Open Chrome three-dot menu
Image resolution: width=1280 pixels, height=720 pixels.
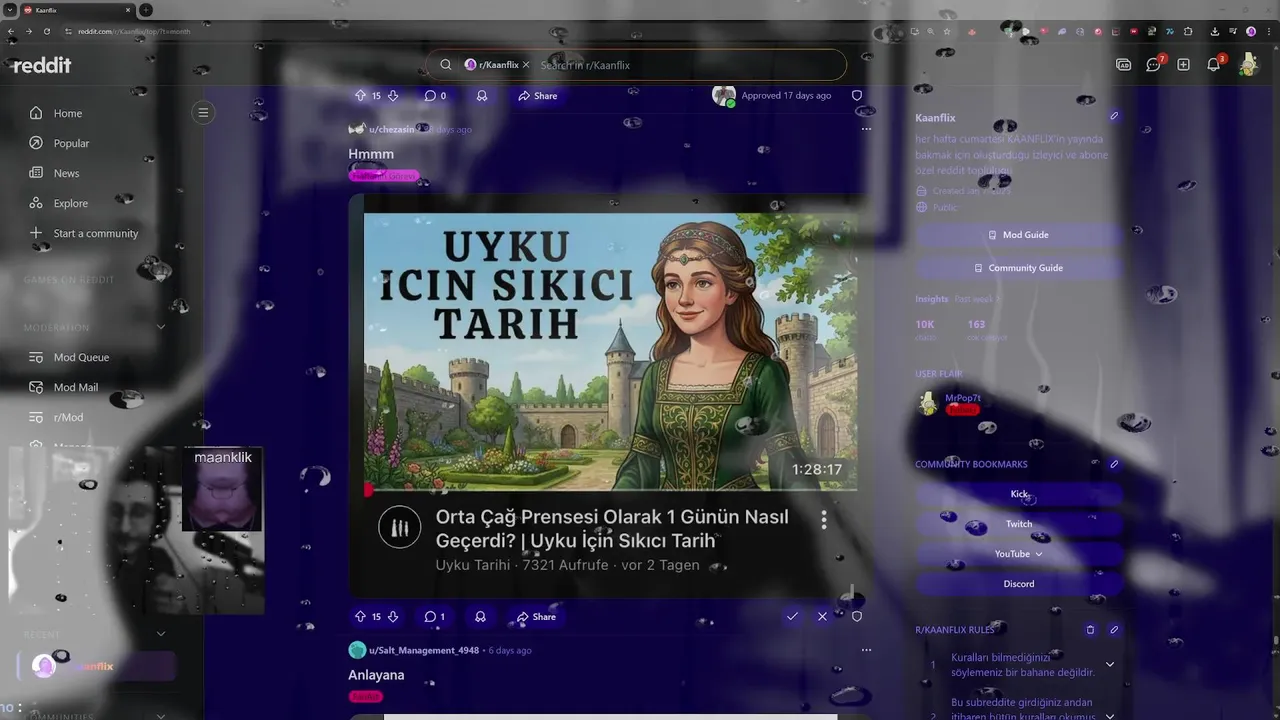pyautogui.click(x=1267, y=31)
